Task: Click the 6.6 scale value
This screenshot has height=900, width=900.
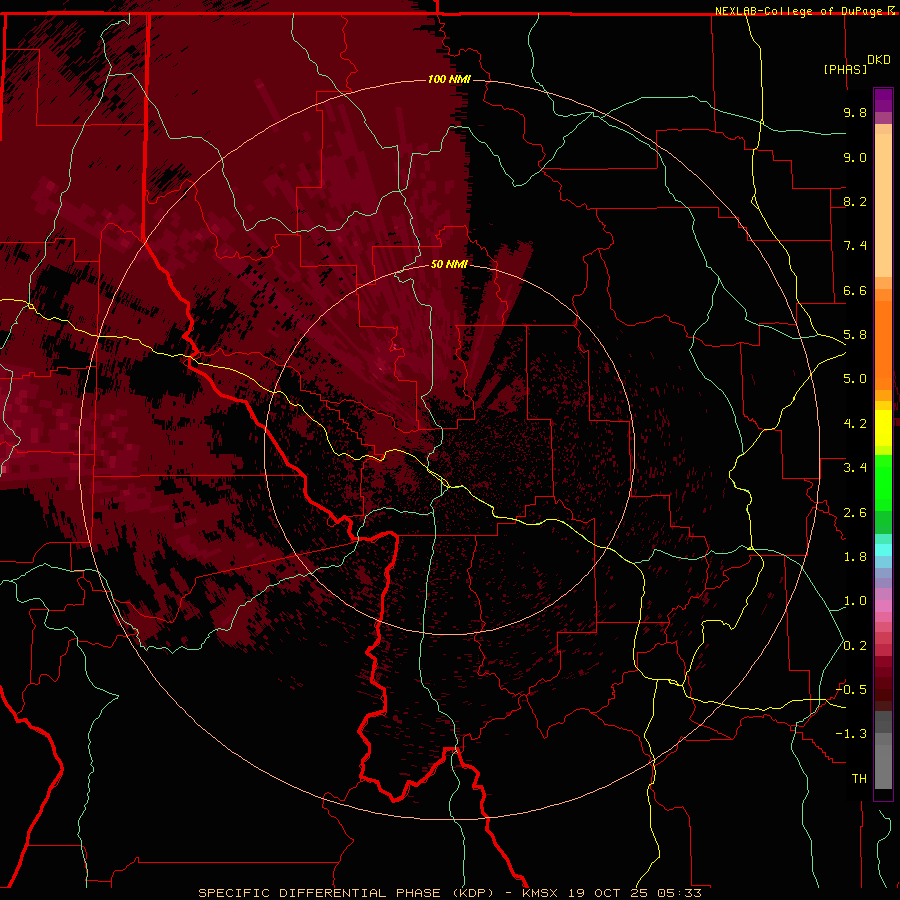Action: (x=855, y=290)
